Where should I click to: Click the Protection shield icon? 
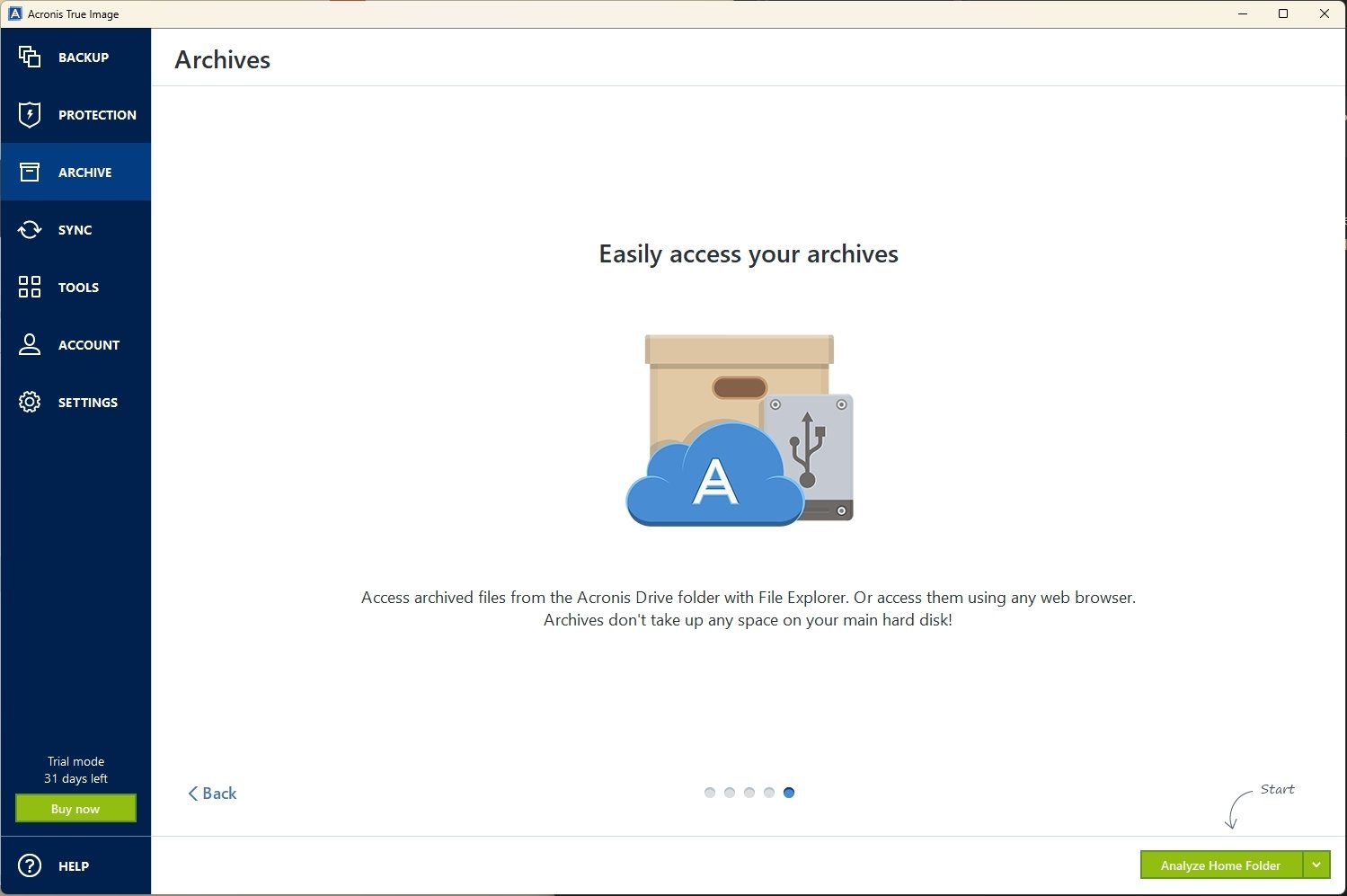[x=30, y=114]
